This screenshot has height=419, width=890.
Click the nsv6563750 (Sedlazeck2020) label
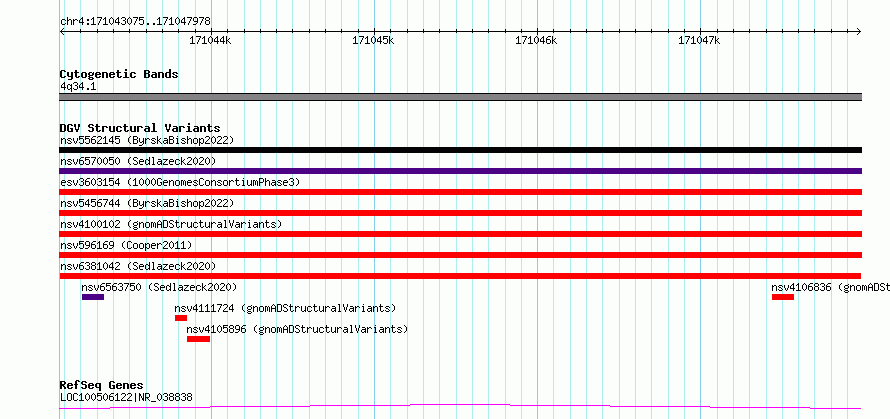coord(159,287)
